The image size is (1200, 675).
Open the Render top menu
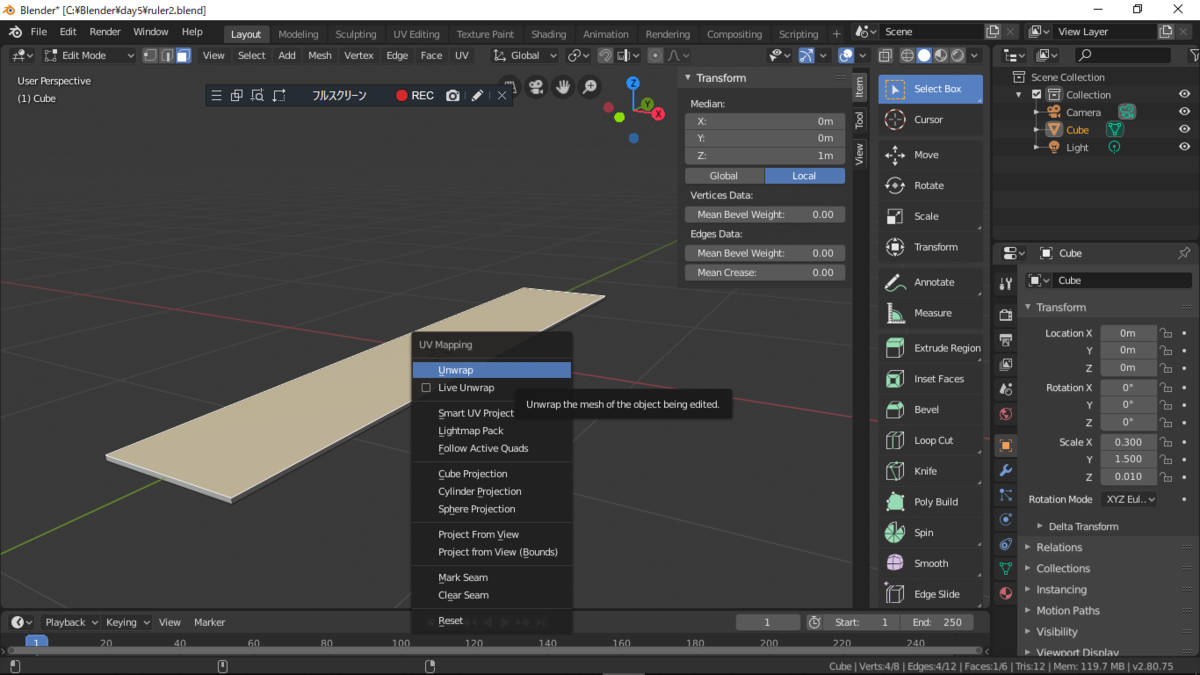105,32
